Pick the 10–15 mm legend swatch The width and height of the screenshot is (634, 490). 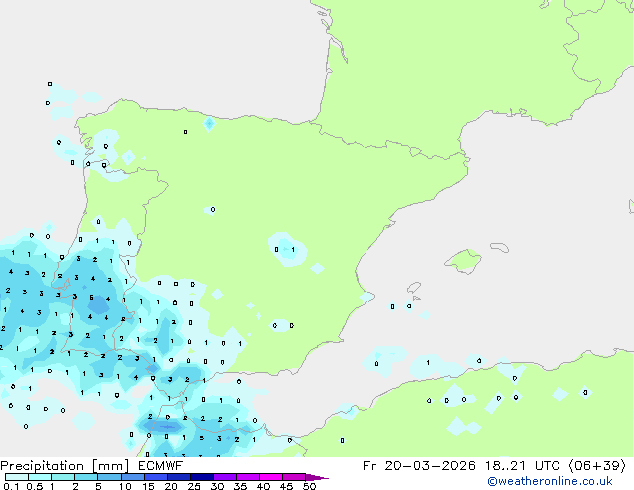pos(132,477)
